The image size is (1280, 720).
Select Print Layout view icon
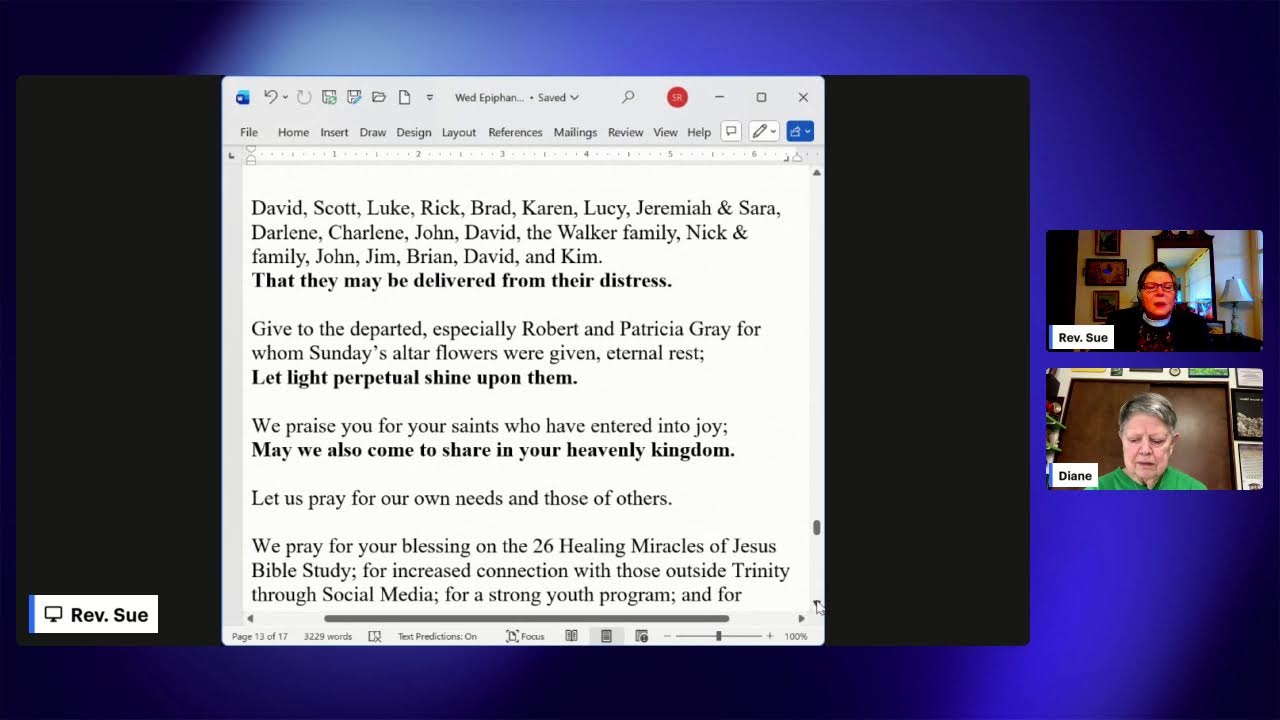pos(606,636)
